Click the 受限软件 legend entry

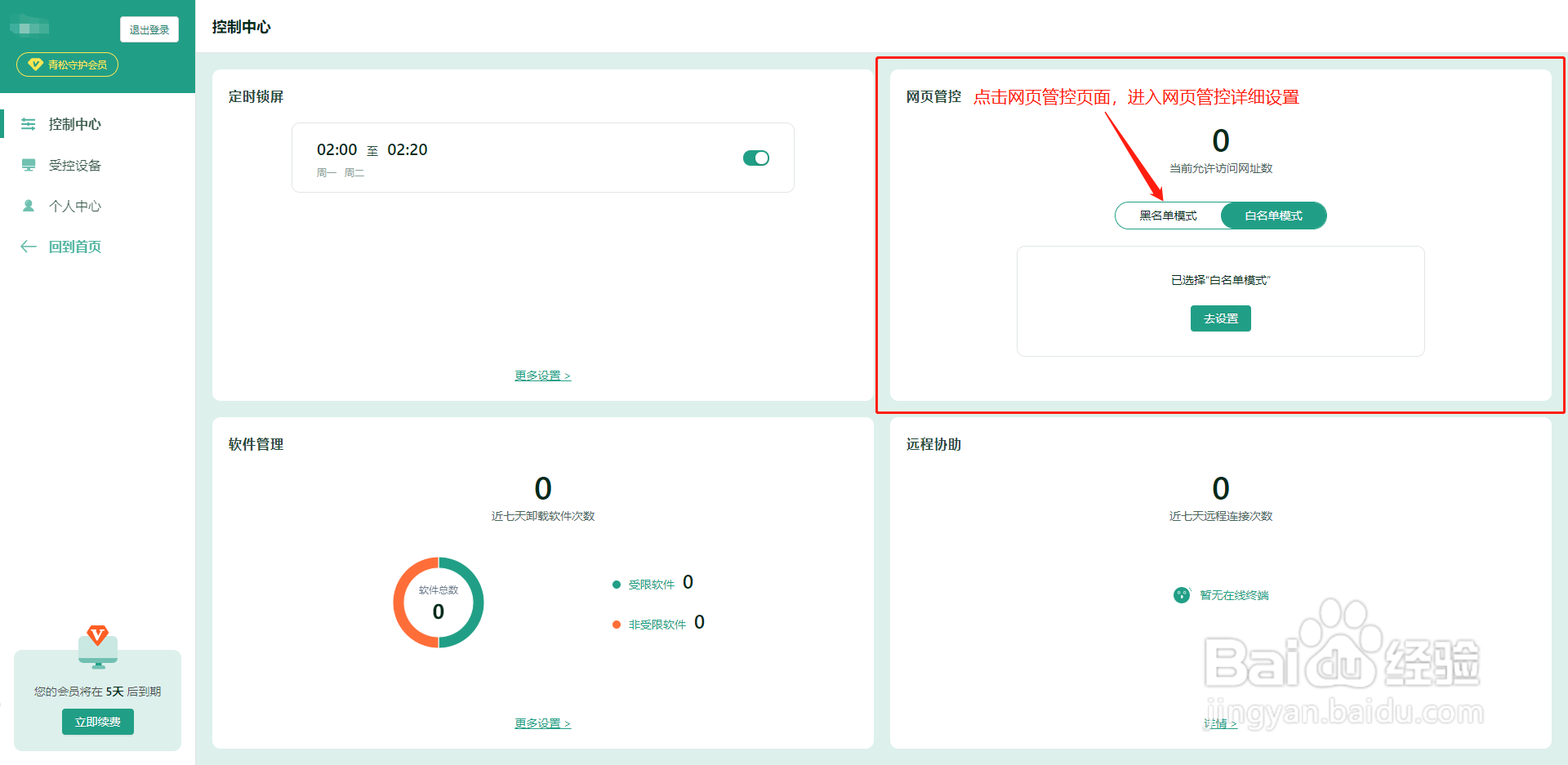[x=652, y=583]
